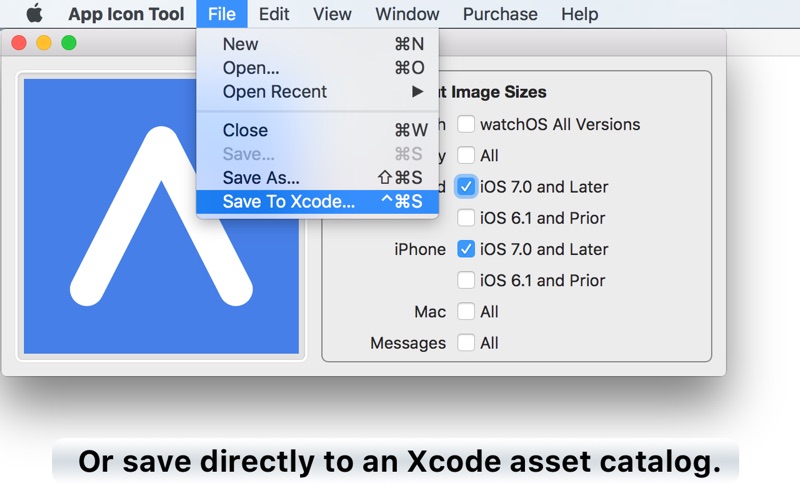Click the Image Sizes heading

pos(498,92)
